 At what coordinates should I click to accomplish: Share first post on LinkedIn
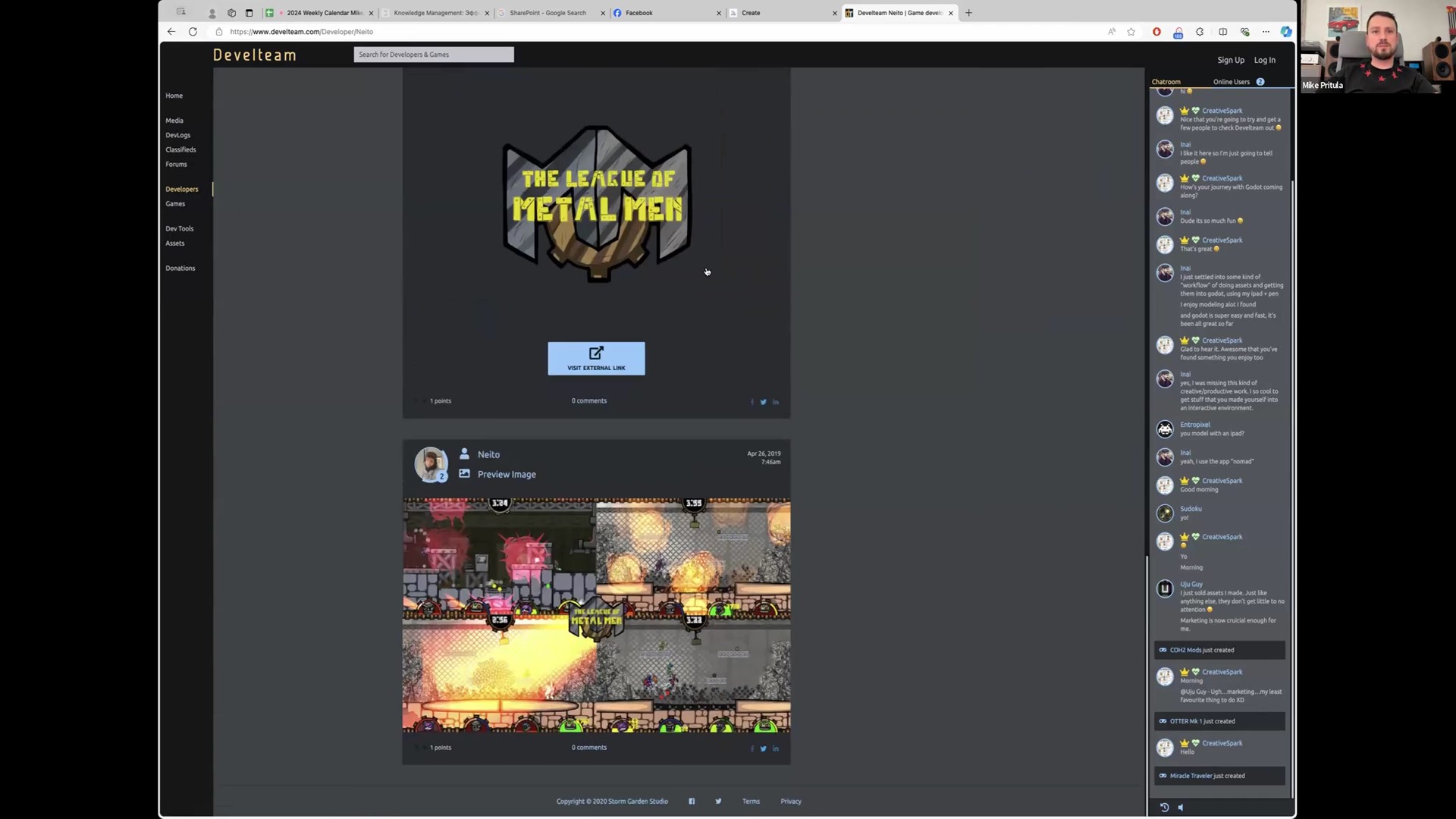776,402
